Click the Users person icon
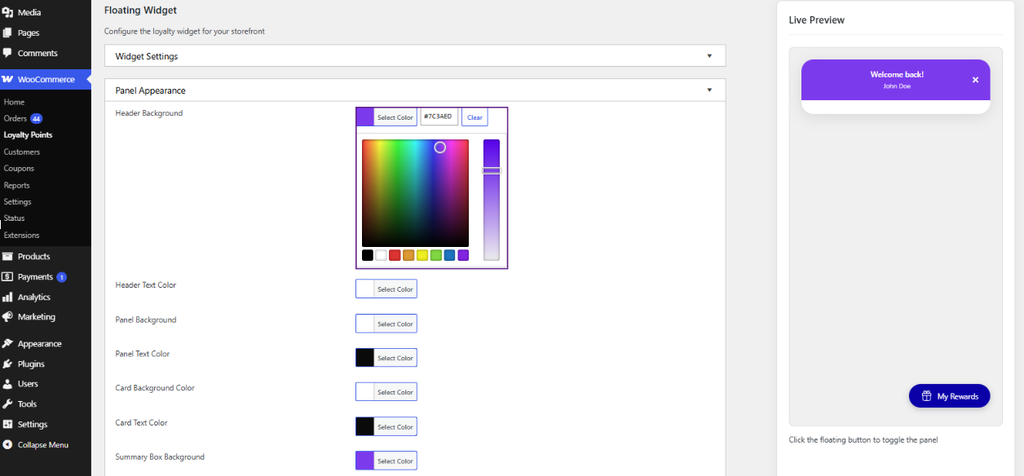The image size is (1024, 476). [x=7, y=384]
